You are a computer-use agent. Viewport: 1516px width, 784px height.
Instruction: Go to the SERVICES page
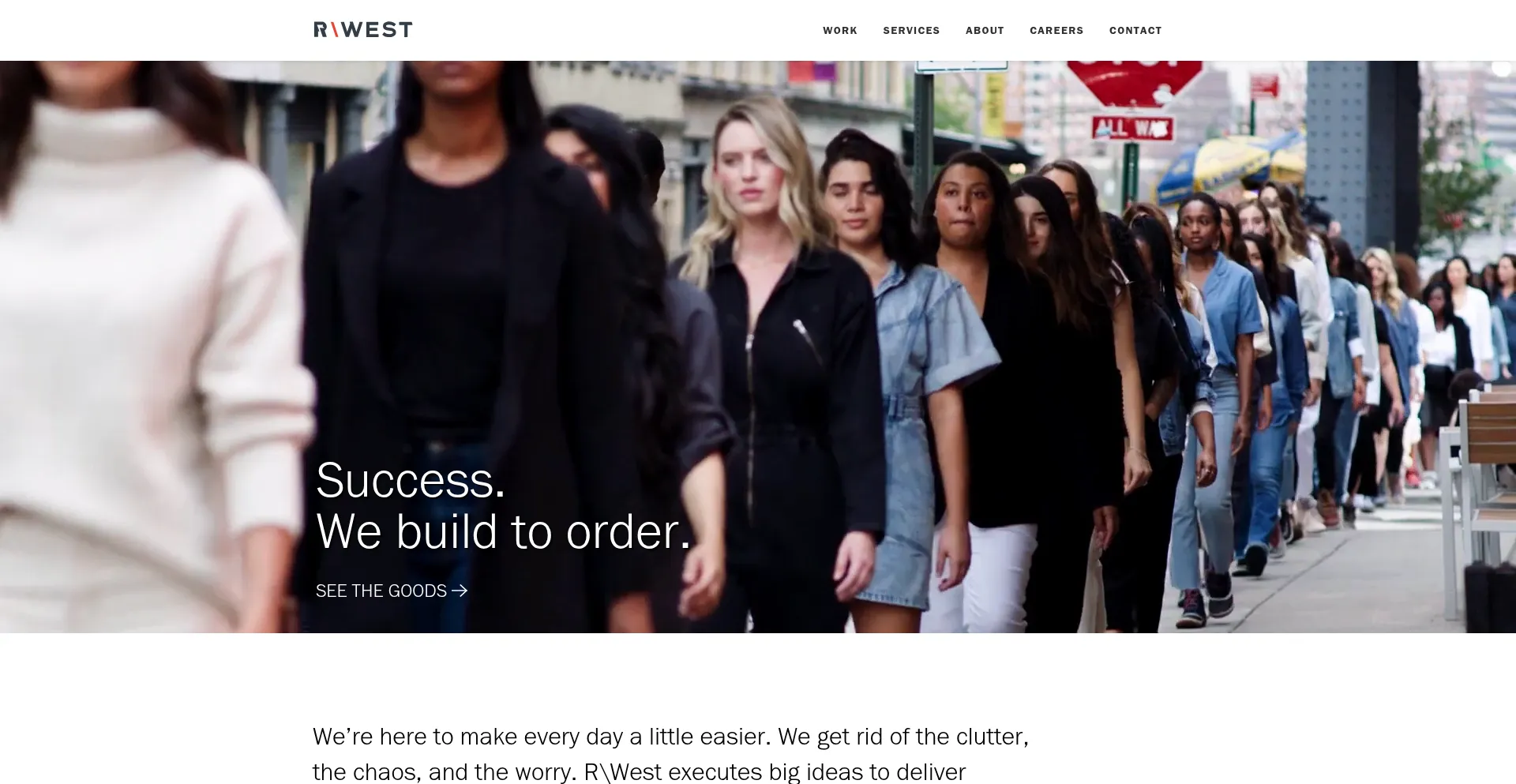click(x=911, y=31)
